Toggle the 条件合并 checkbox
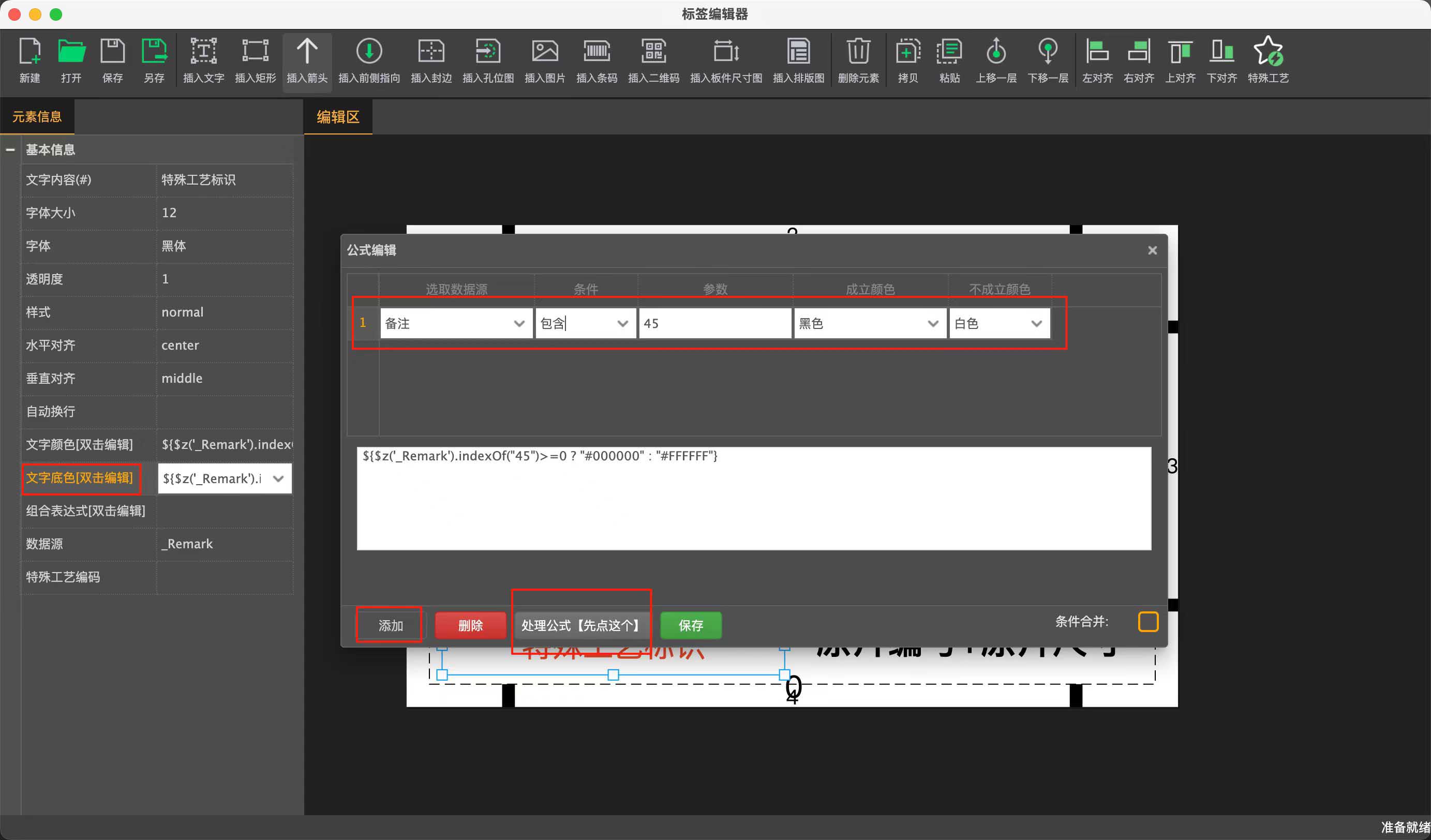The width and height of the screenshot is (1431, 840). tap(1147, 622)
